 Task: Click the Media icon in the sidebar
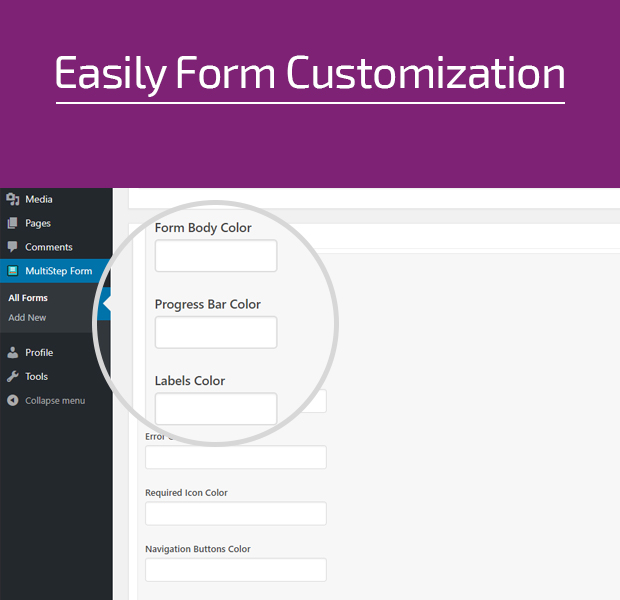tap(13, 199)
